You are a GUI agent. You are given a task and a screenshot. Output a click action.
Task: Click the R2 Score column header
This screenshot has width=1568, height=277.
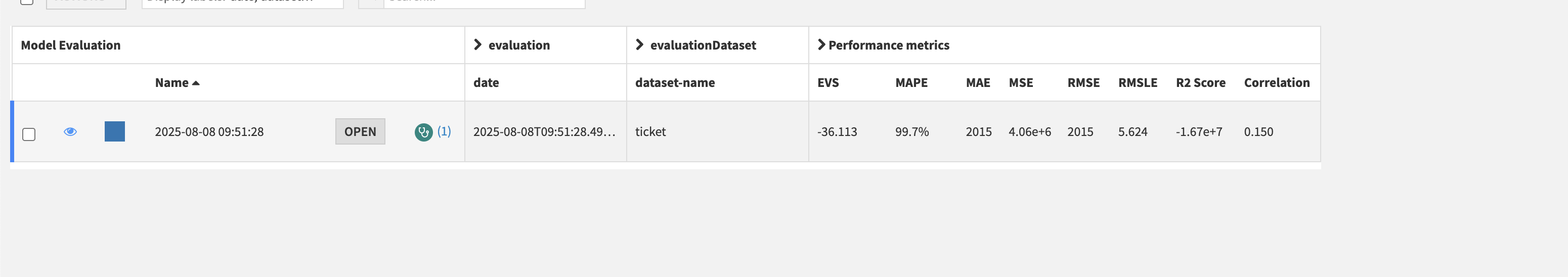click(x=1200, y=83)
